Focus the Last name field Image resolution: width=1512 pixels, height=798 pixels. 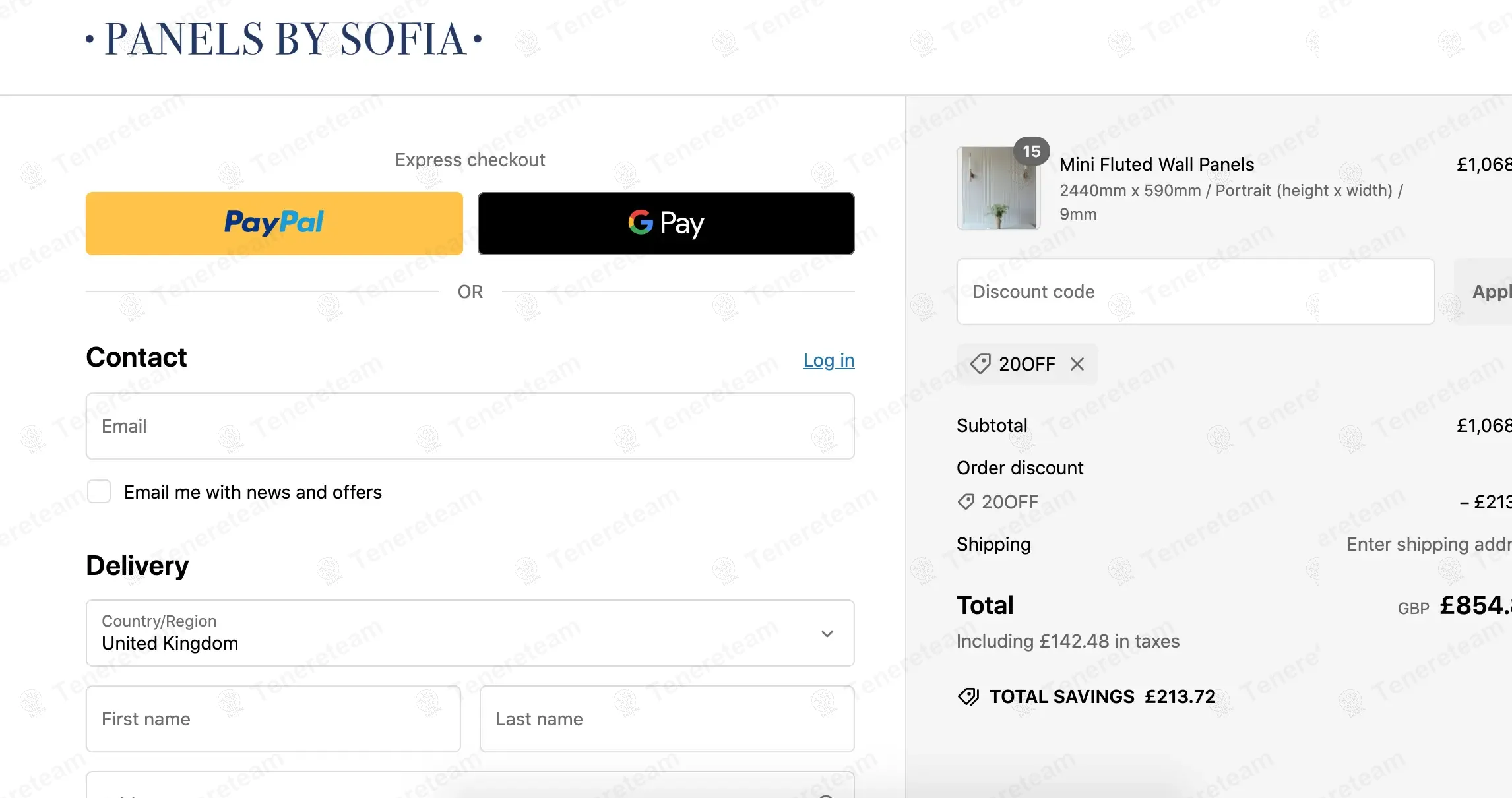[666, 719]
